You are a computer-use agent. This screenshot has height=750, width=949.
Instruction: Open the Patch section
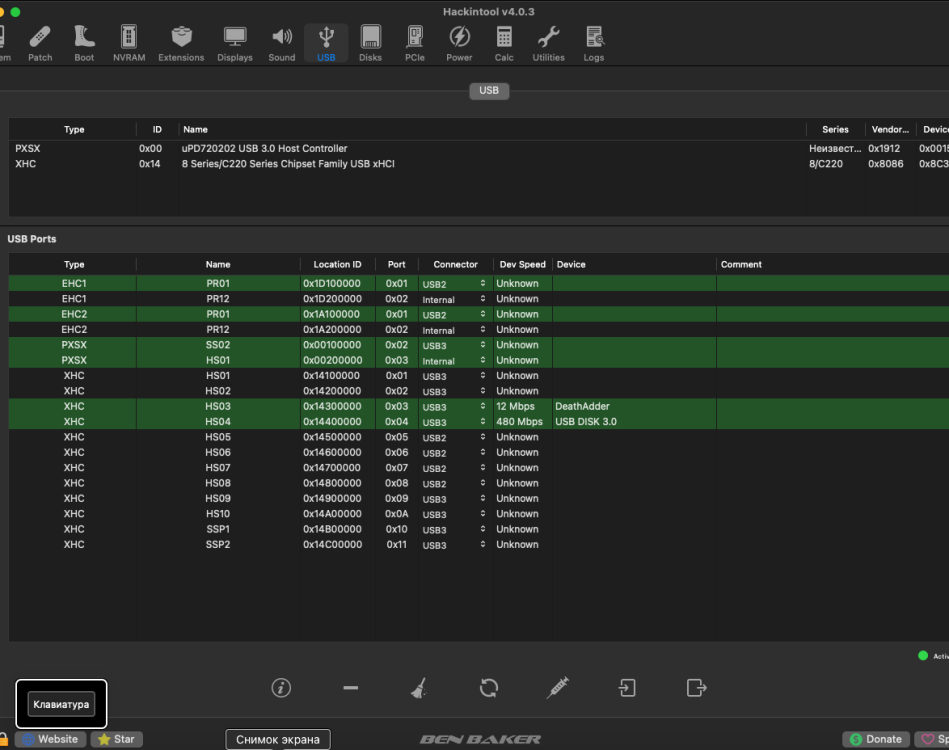click(x=40, y=44)
